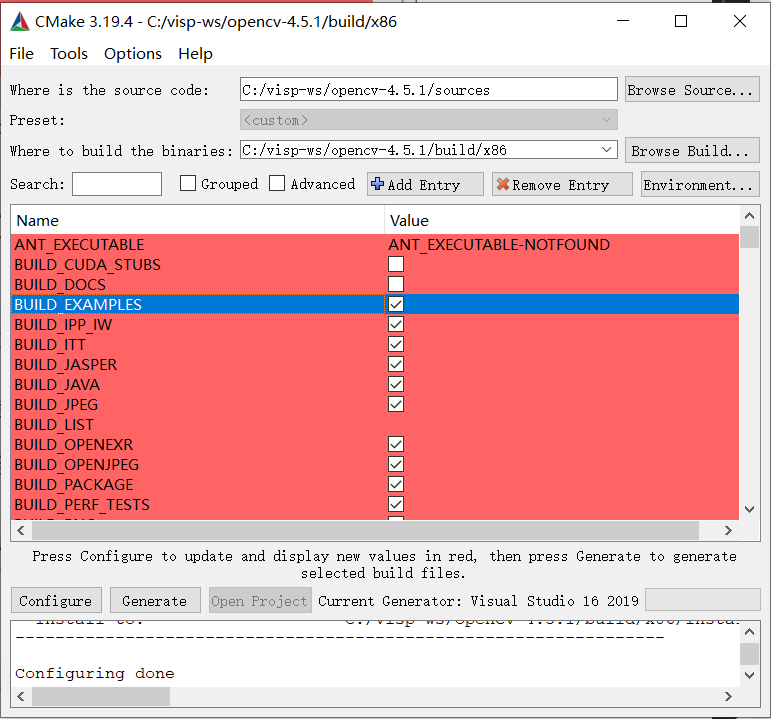Close the CMake window
Viewport: 771px width, 719px height.
[740, 21]
